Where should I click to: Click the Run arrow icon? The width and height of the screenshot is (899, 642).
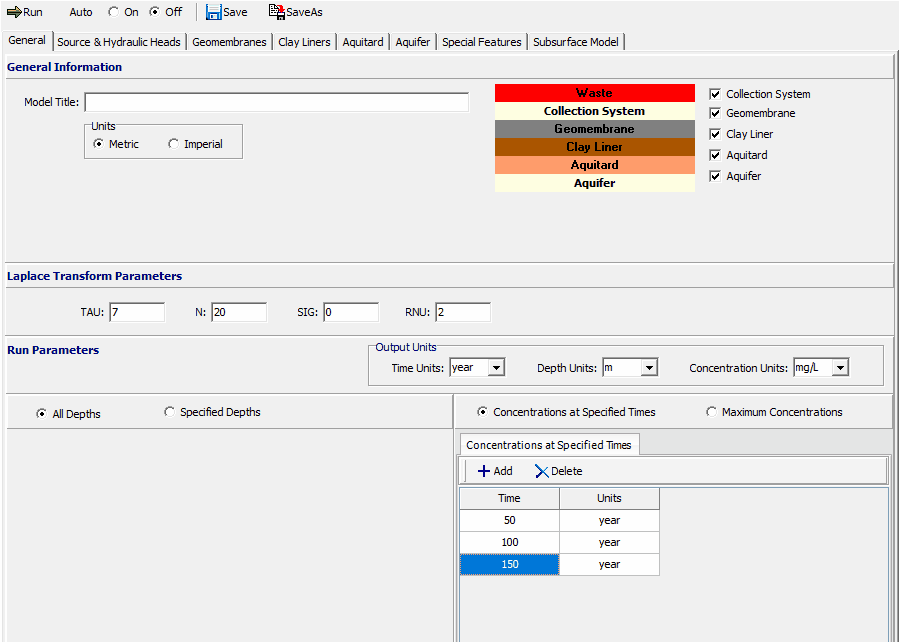[x=14, y=12]
